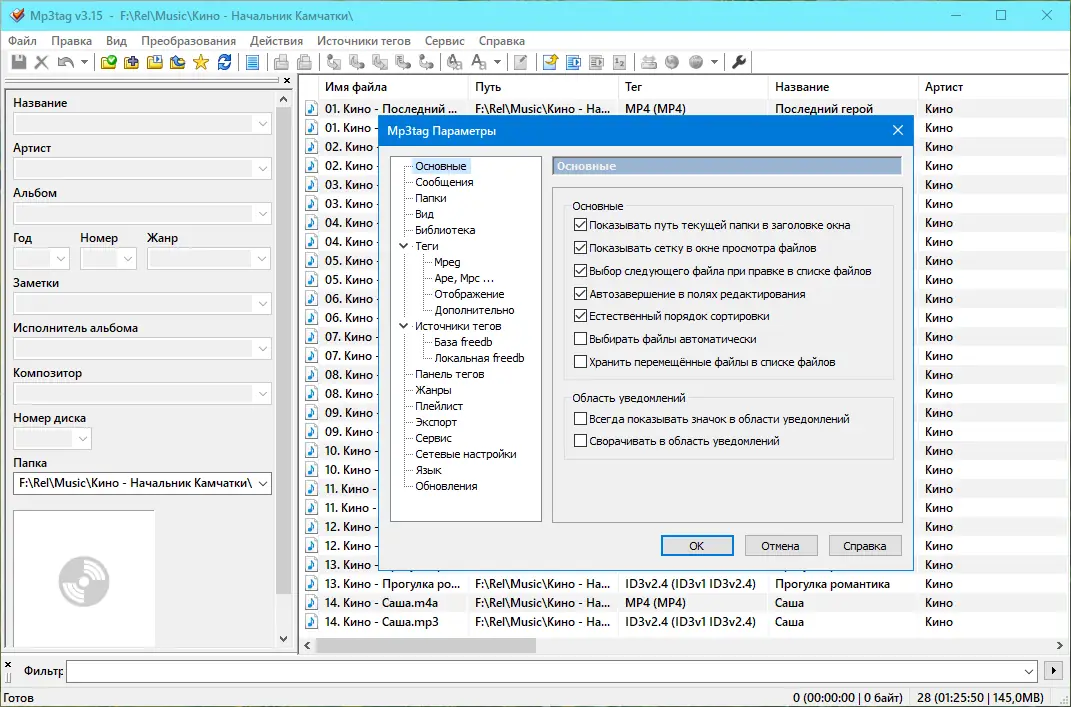1071x707 pixels.
Task: Click the Отмена button
Action: [x=780, y=546]
